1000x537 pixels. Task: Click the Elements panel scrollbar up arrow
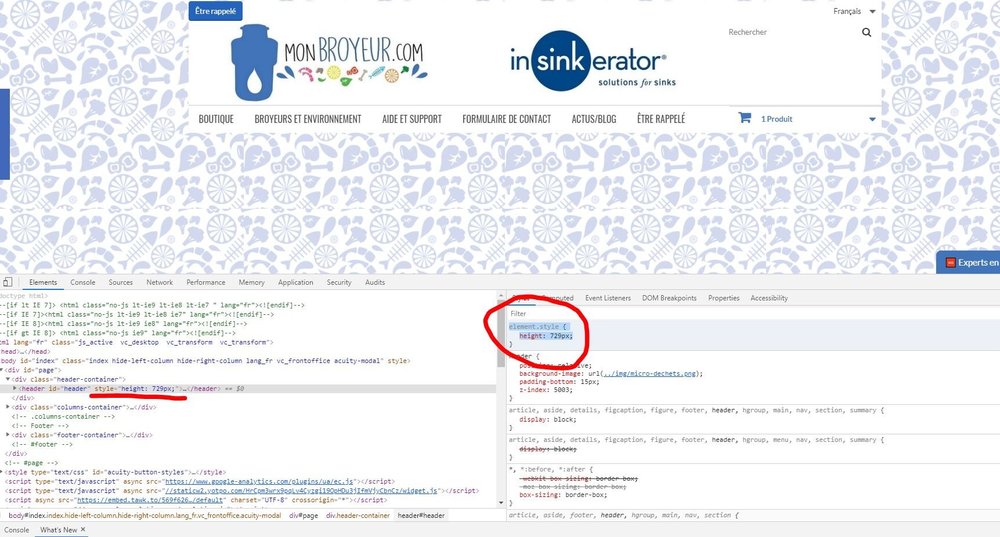(501, 295)
